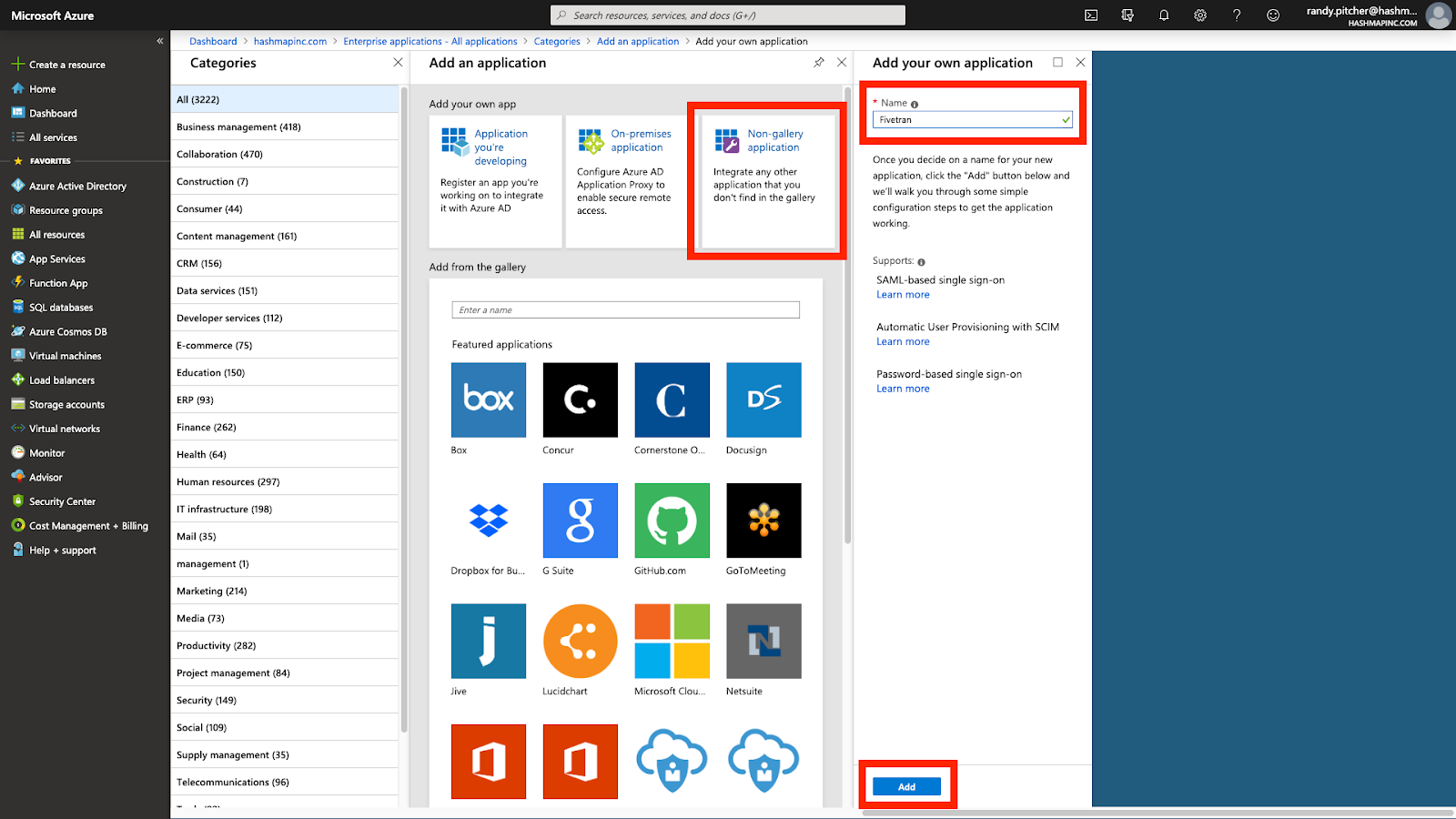Open the user account avatar menu
This screenshot has width=1456, height=819.
point(1439,15)
